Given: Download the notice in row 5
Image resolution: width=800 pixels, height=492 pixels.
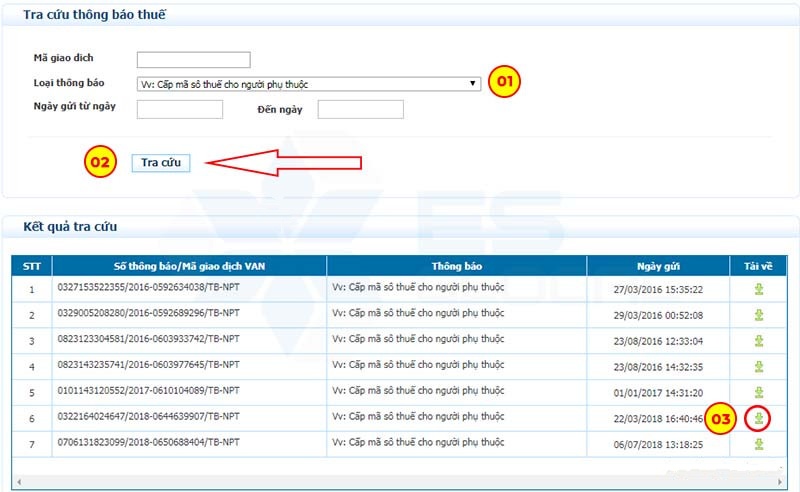Looking at the screenshot, I should [x=759, y=393].
